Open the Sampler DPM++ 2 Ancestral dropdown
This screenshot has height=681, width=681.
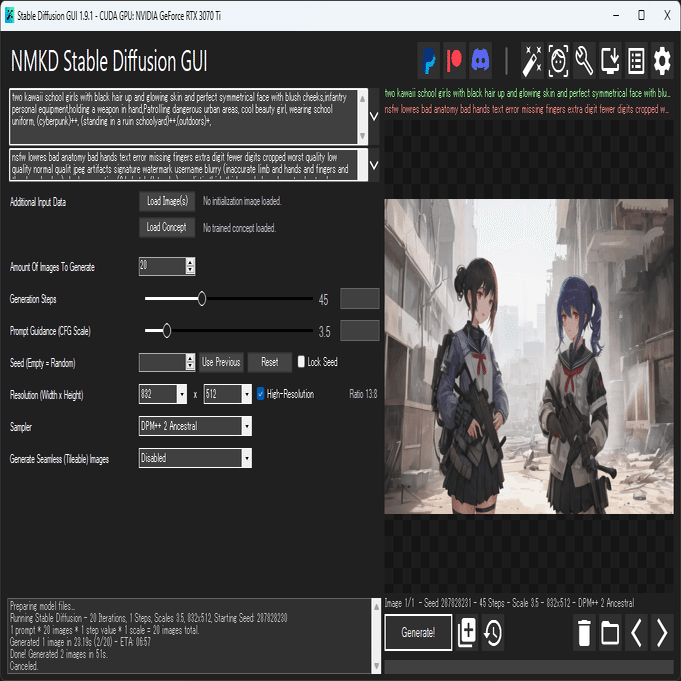247,426
